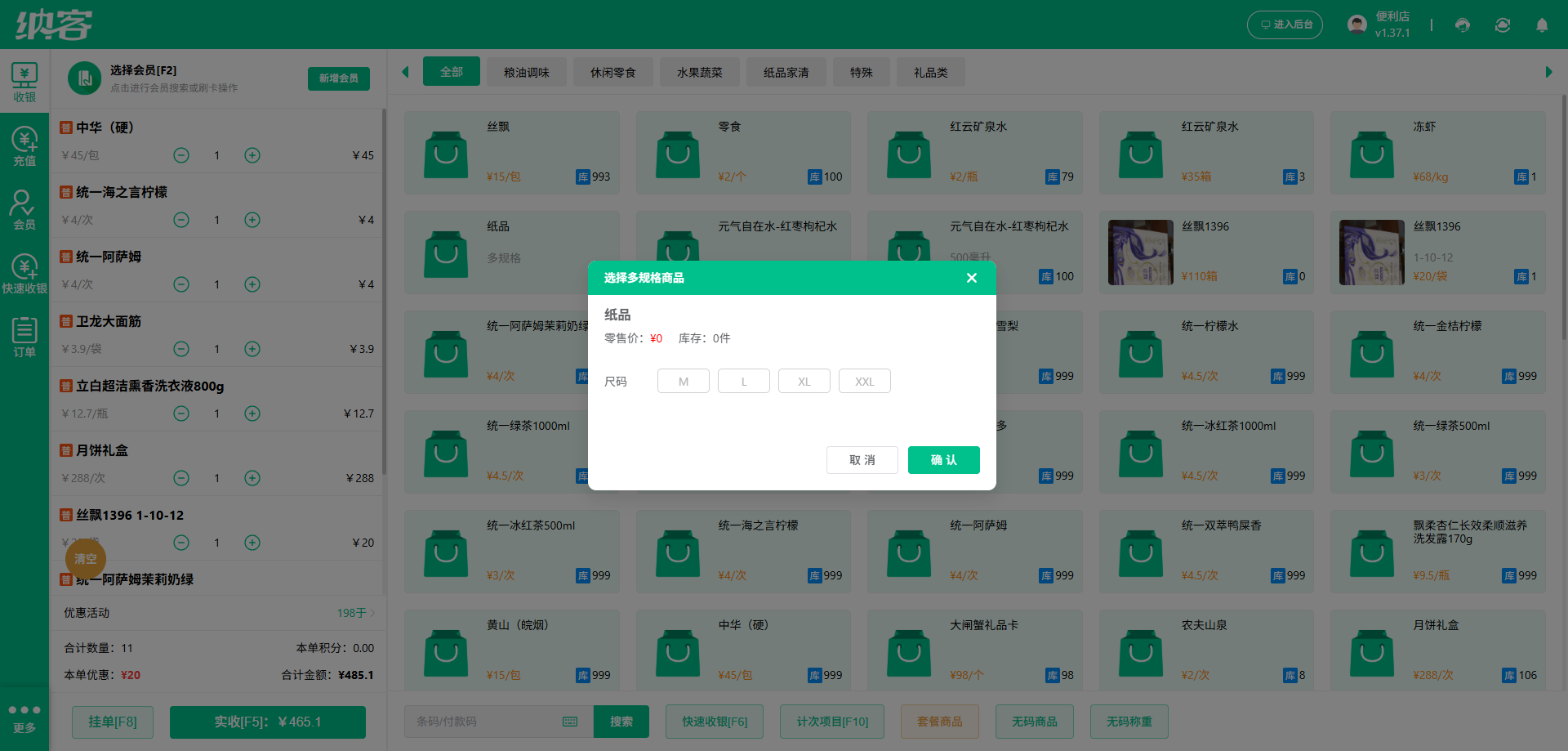The height and width of the screenshot is (751, 1568).
Task: Close the 选择多规格商品 dialog
Action: [972, 278]
